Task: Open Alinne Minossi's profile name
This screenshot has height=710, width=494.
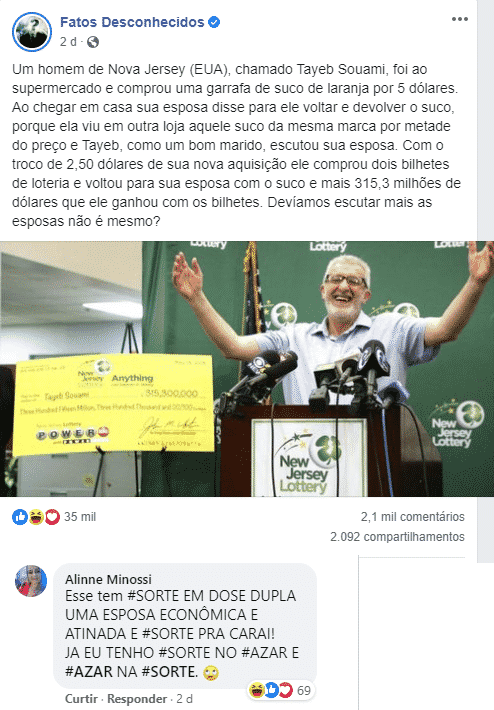Action: pyautogui.click(x=108, y=579)
